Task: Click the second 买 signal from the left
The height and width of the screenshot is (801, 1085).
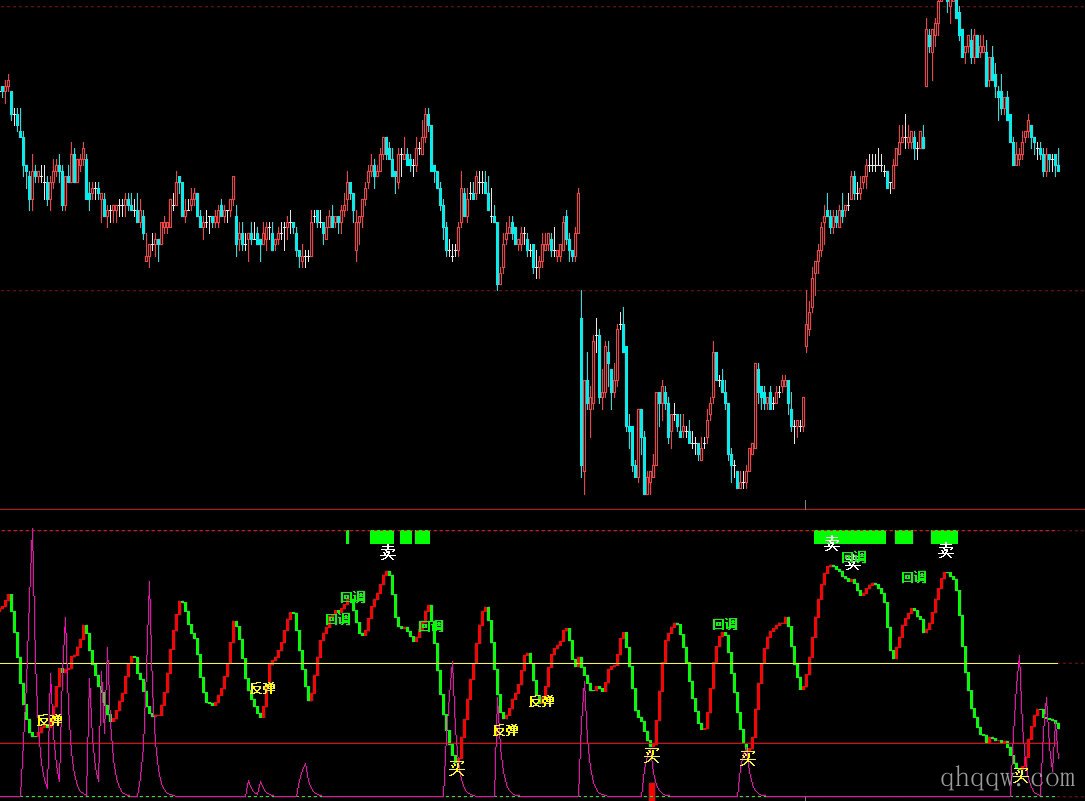Action: click(651, 756)
